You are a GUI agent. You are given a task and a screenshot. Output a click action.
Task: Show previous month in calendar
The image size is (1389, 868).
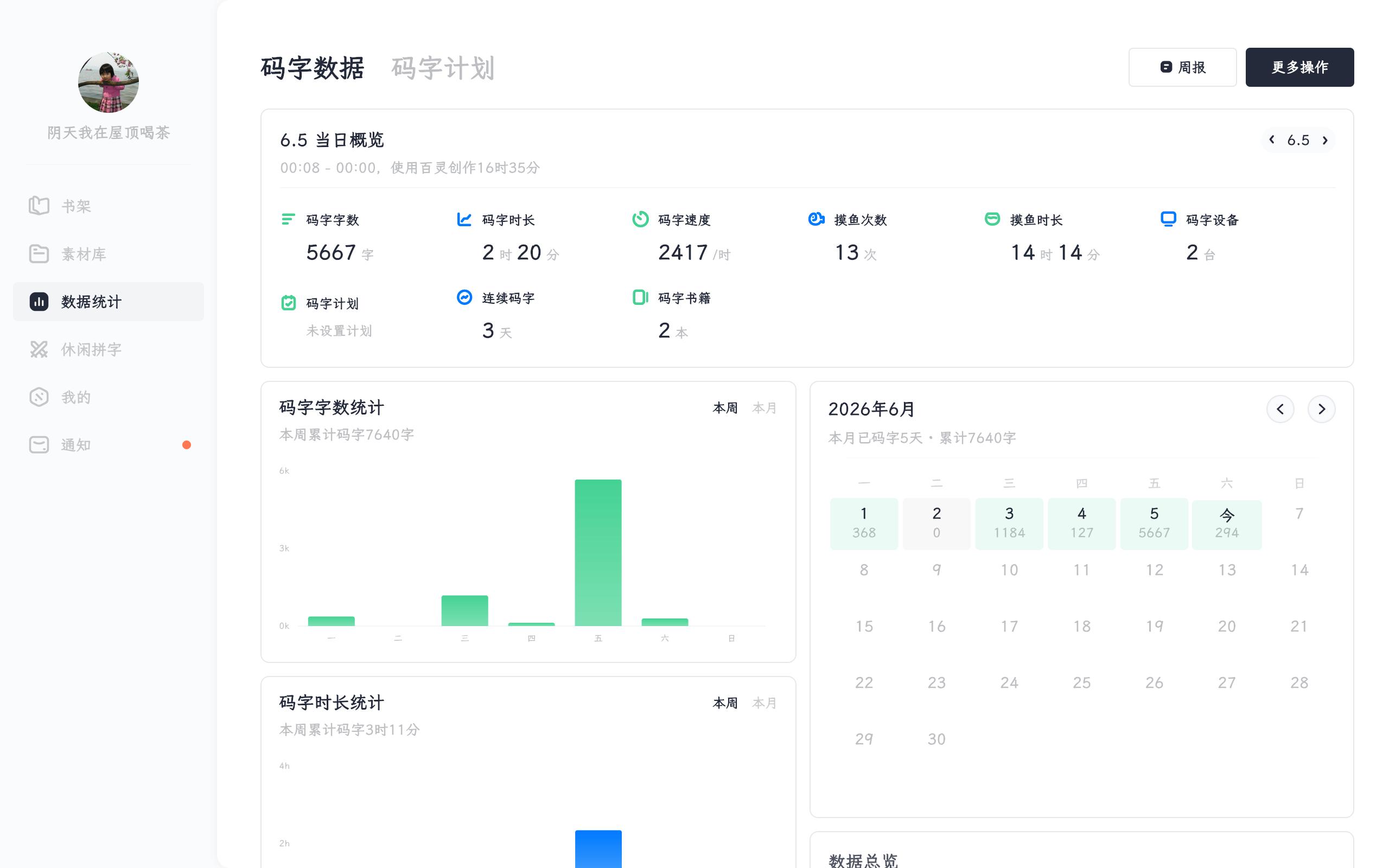[1280, 409]
